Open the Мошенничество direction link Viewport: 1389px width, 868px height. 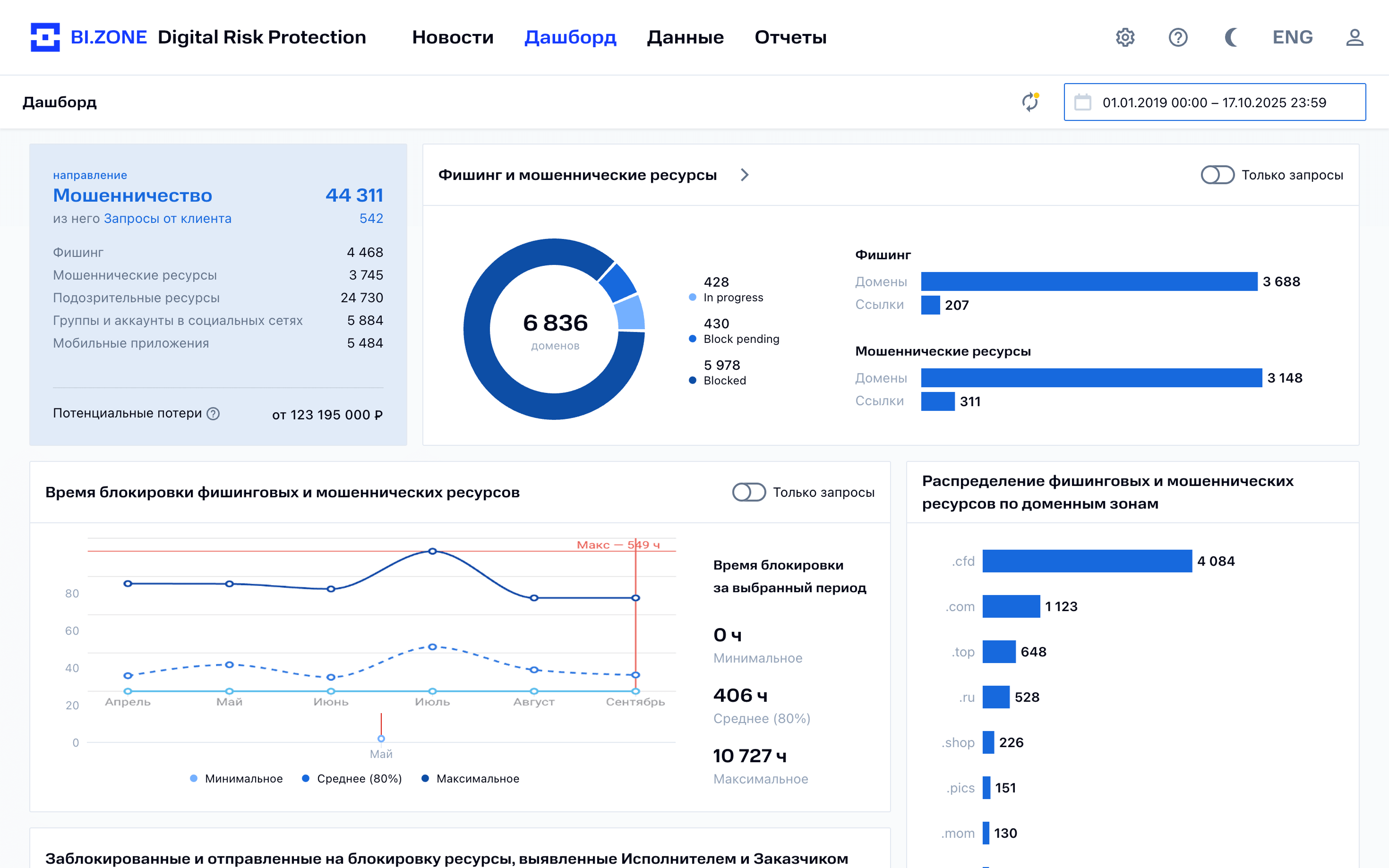coord(133,195)
